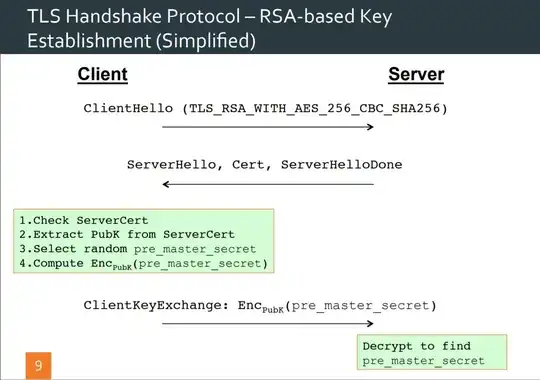Click step 3 Select random pre_master_secret
Screen dimensions: 540x380
[x=137, y=249]
